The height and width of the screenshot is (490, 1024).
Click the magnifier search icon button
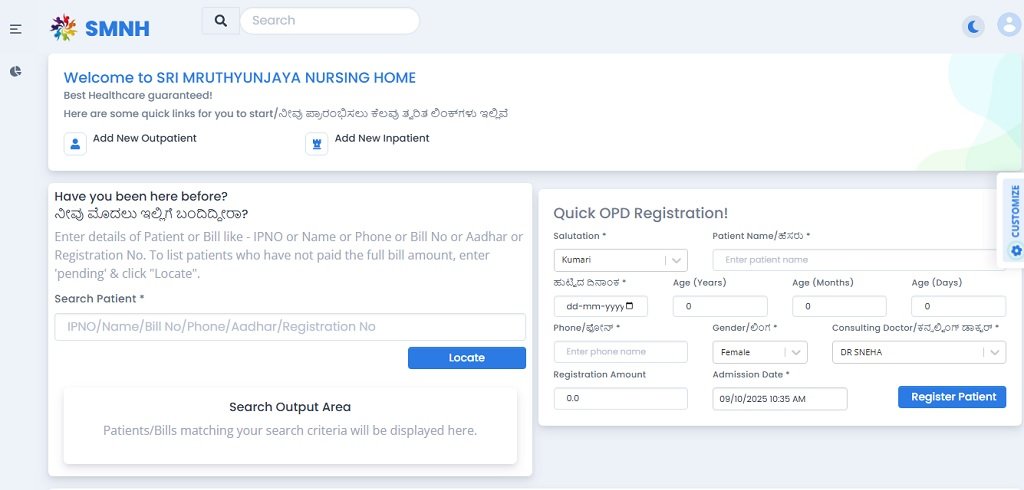pyautogui.click(x=220, y=20)
